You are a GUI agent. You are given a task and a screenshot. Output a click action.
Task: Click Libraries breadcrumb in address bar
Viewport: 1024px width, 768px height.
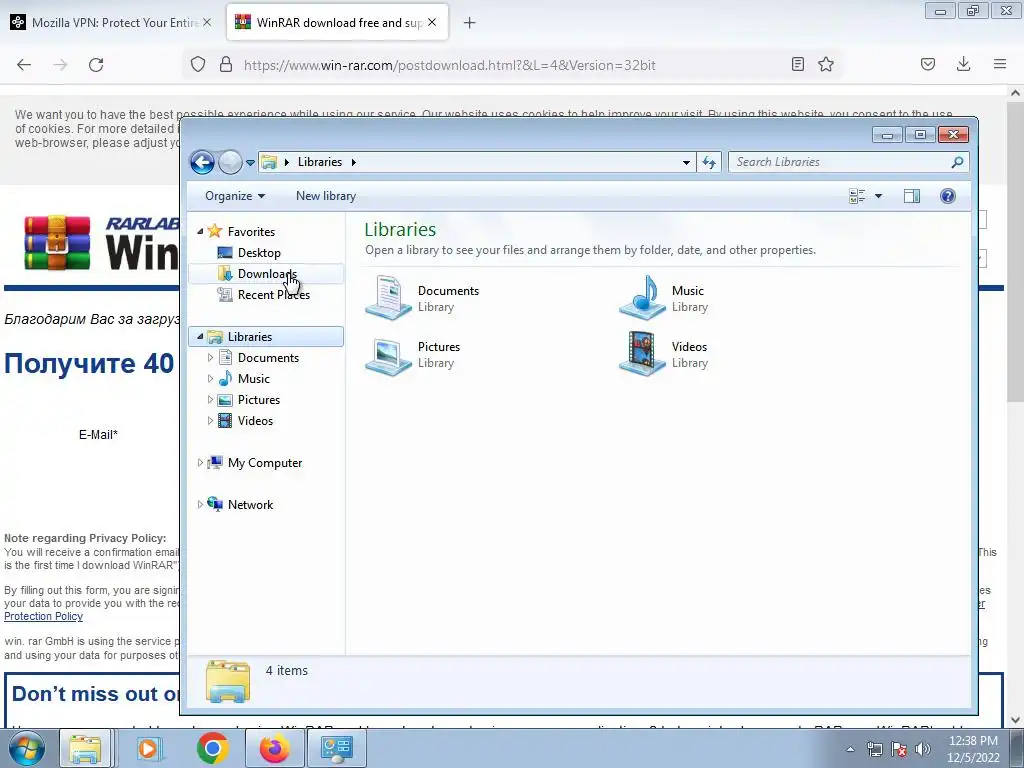(320, 162)
